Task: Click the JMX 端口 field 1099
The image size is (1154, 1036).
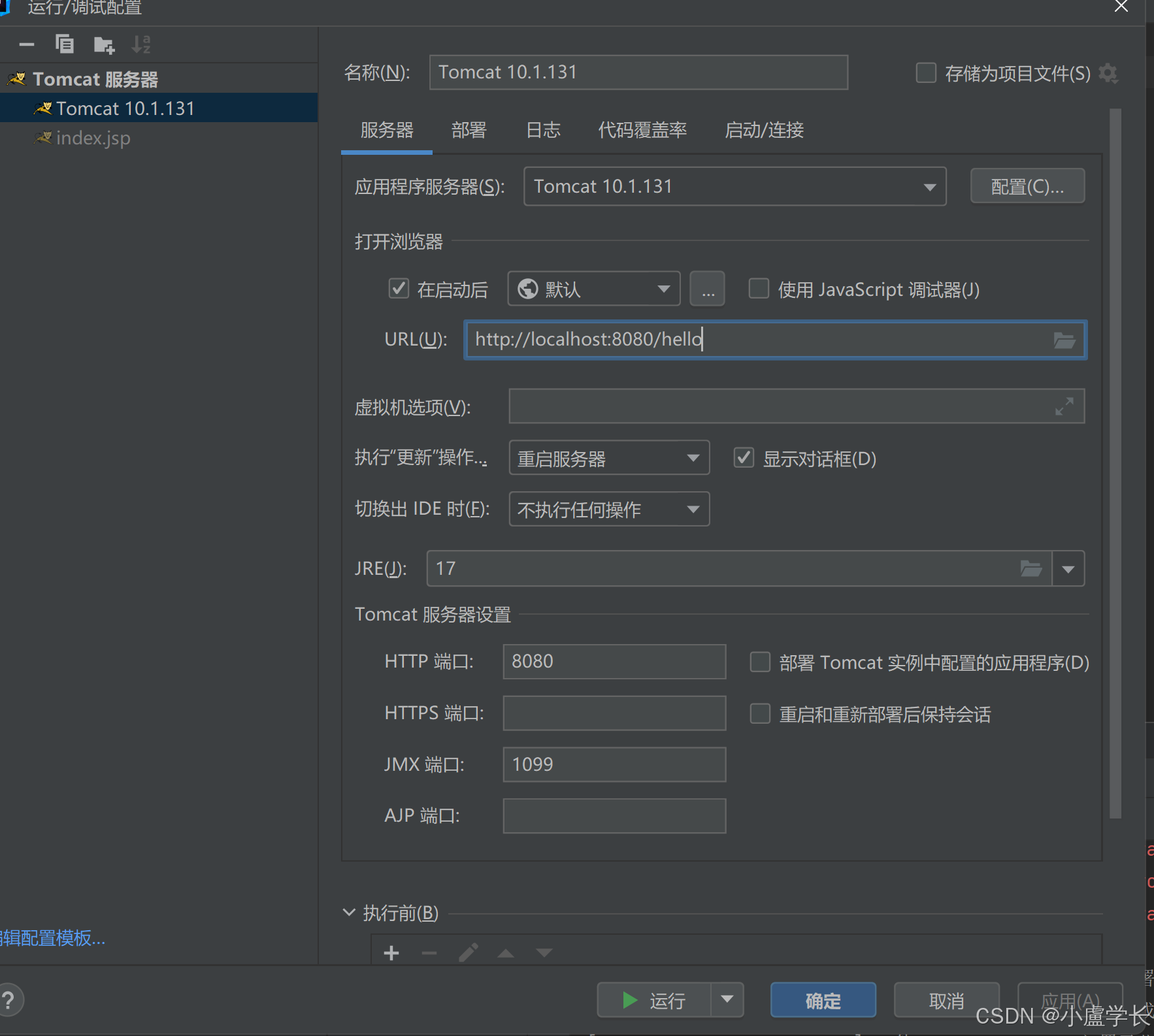Action: click(614, 764)
